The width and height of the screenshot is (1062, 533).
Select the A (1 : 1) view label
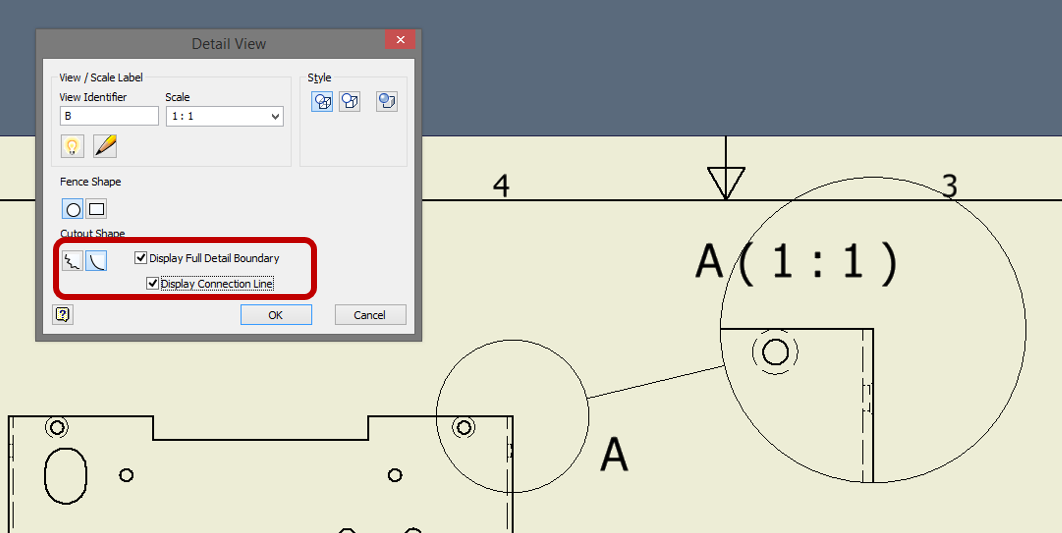pos(797,261)
